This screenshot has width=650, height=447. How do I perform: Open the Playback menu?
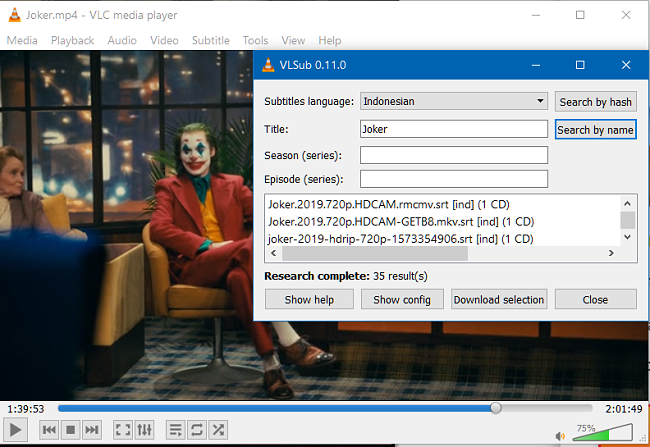point(73,40)
